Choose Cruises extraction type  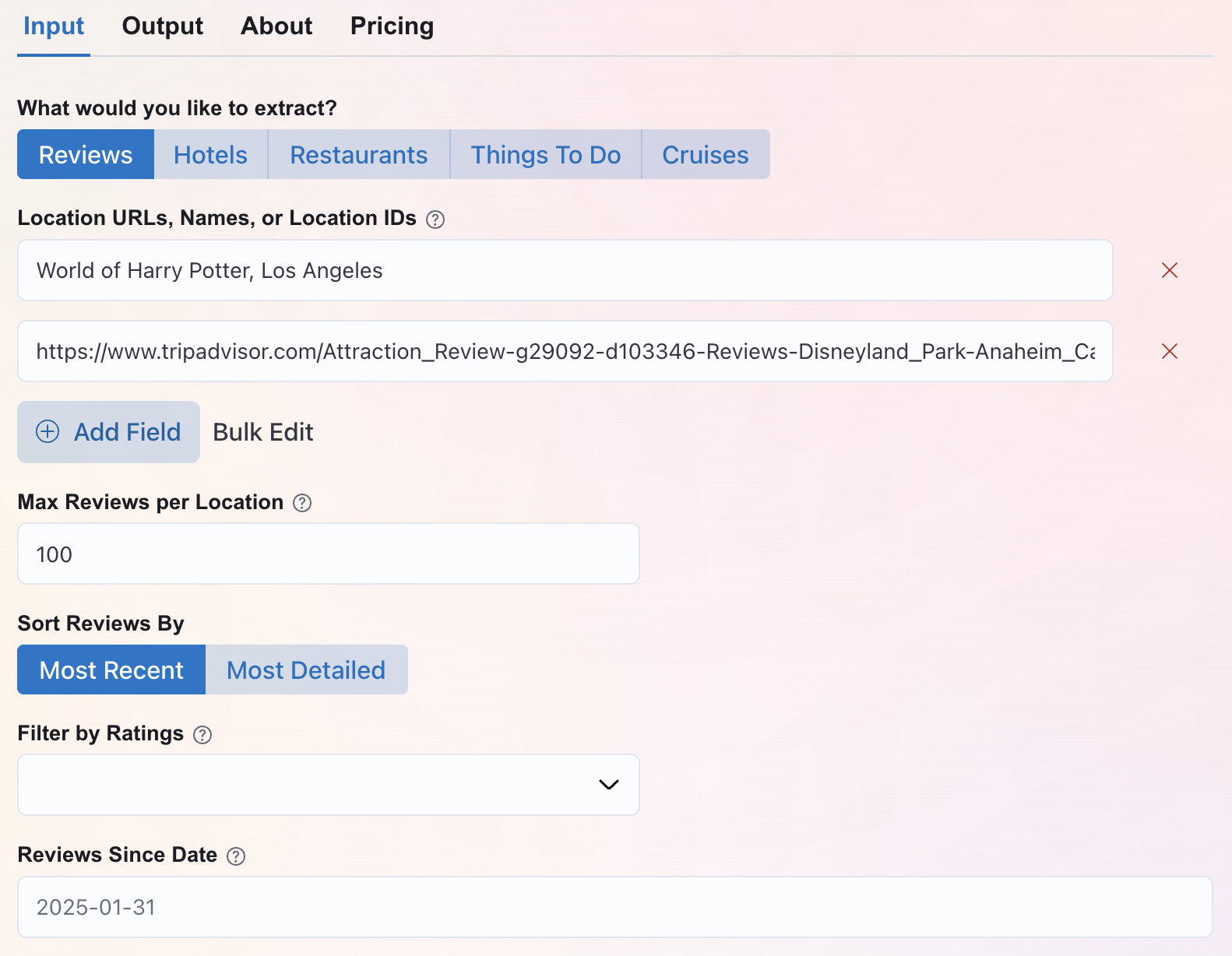[x=705, y=155]
